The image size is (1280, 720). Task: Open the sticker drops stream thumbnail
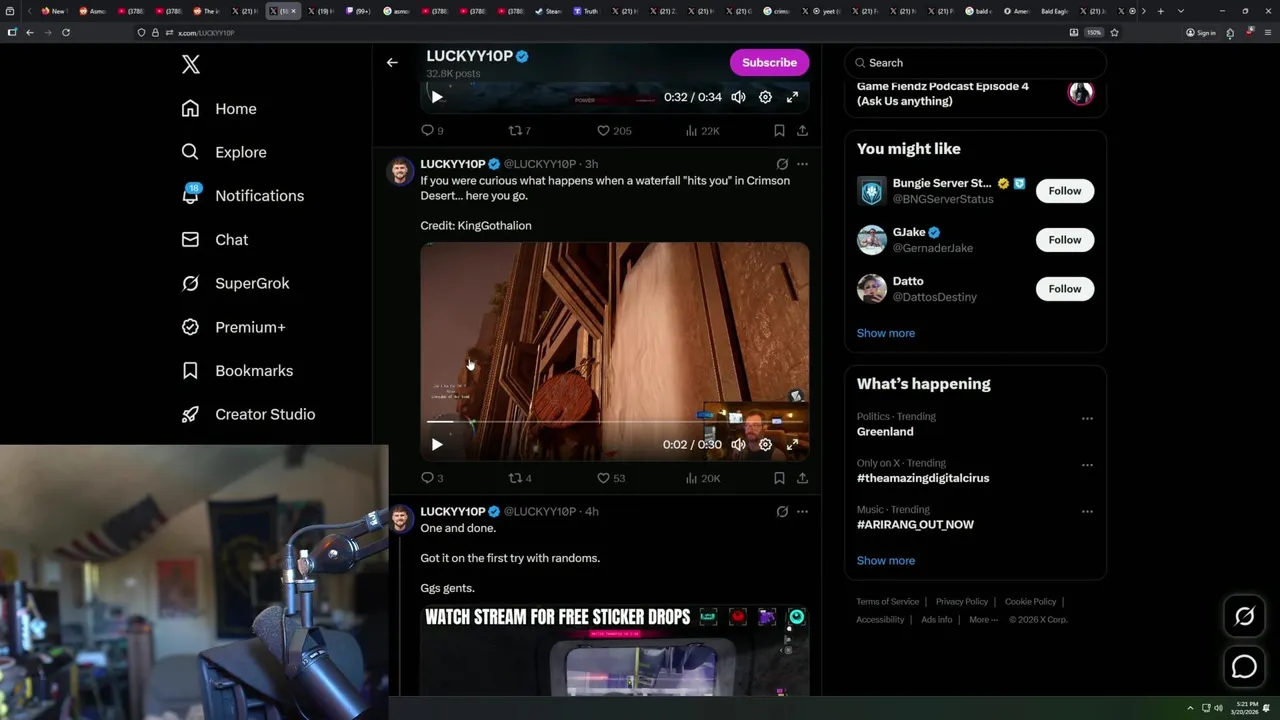click(614, 650)
